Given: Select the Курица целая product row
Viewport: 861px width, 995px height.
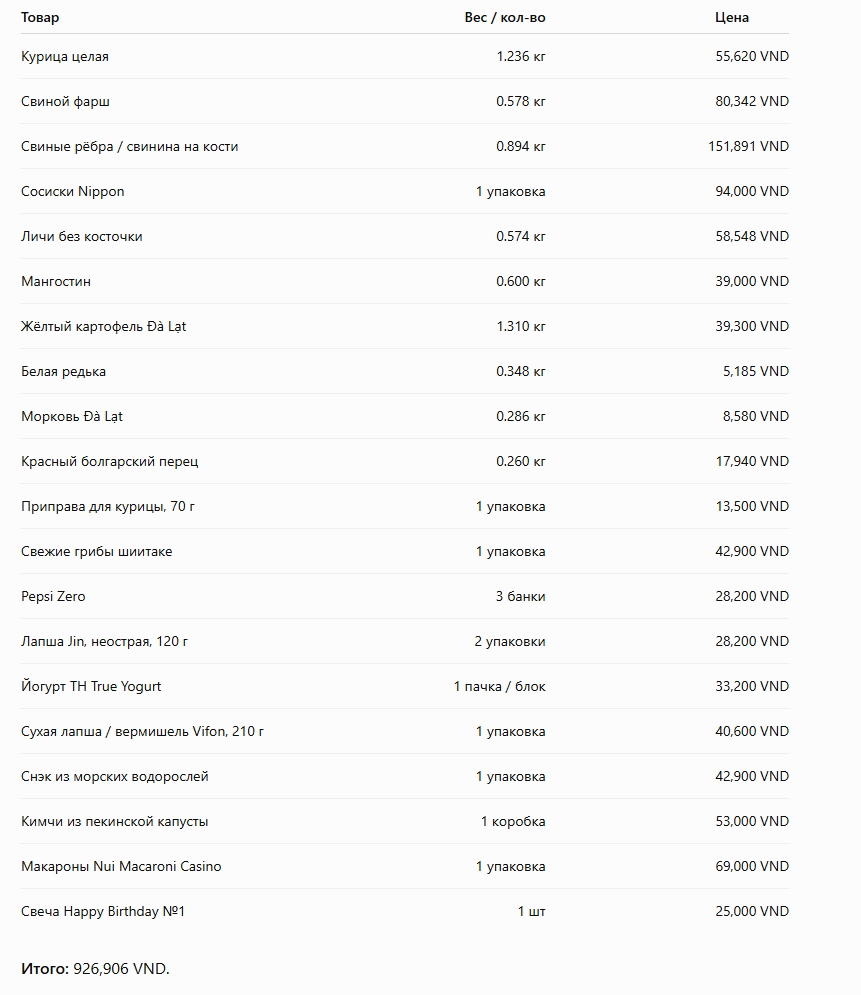Looking at the screenshot, I should (405, 56).
